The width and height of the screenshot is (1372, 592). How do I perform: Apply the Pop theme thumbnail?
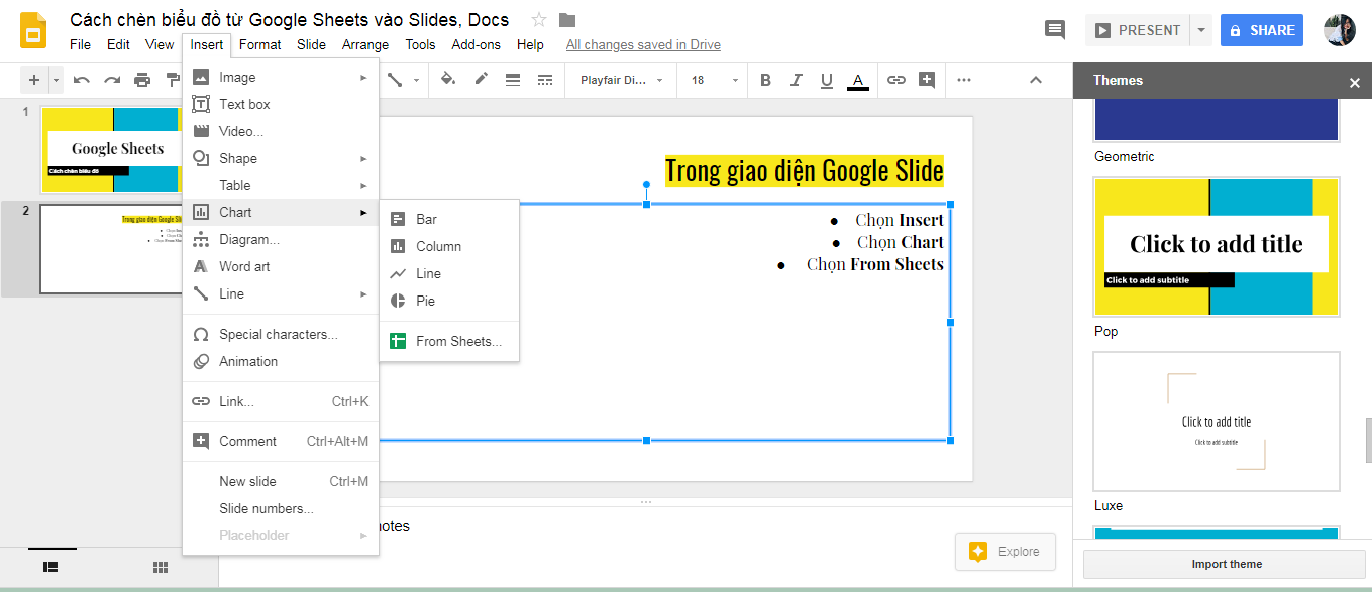coord(1216,247)
